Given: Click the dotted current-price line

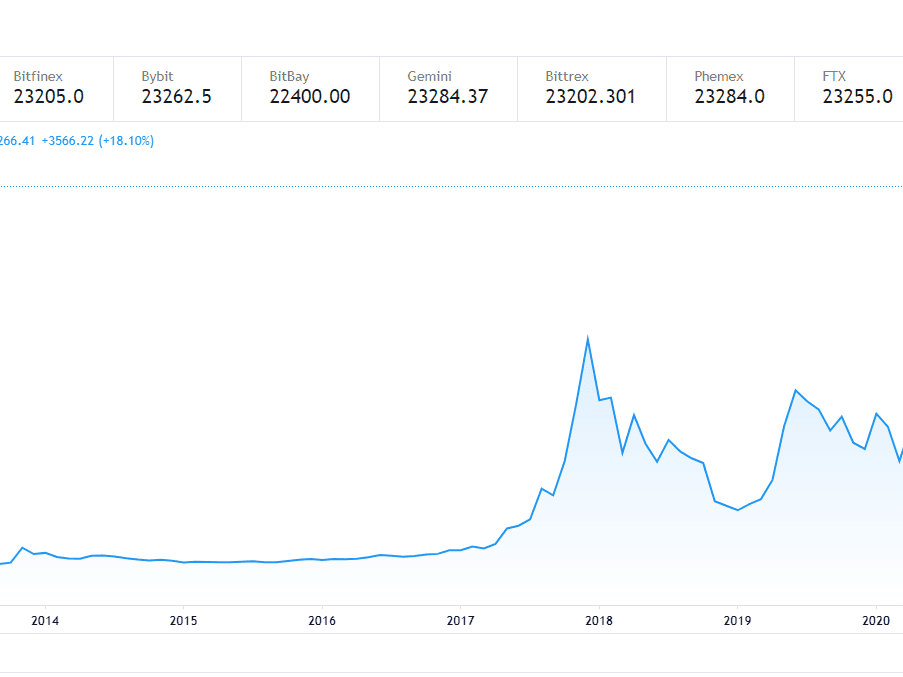Looking at the screenshot, I should pyautogui.click(x=452, y=187).
